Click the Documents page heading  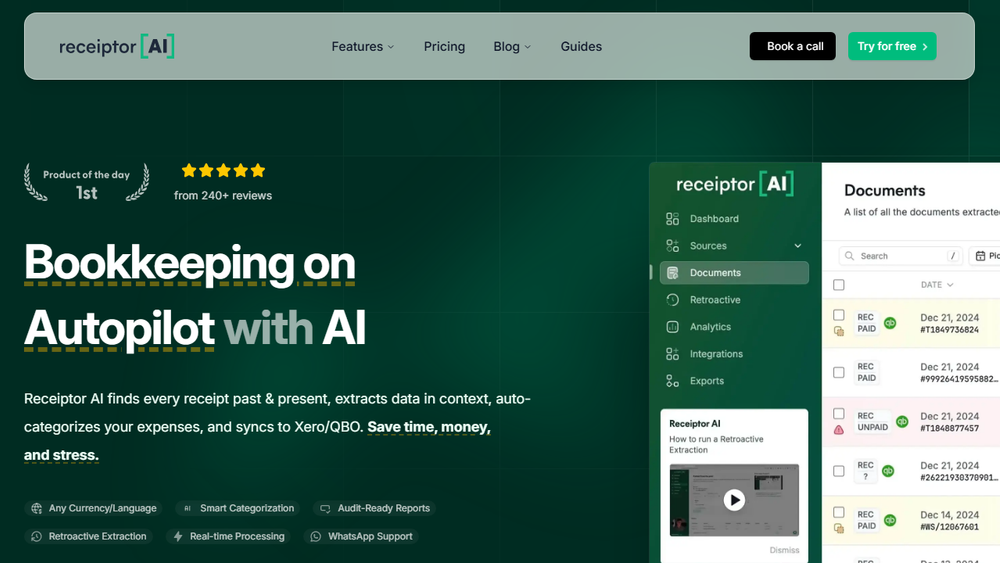[x=885, y=191]
